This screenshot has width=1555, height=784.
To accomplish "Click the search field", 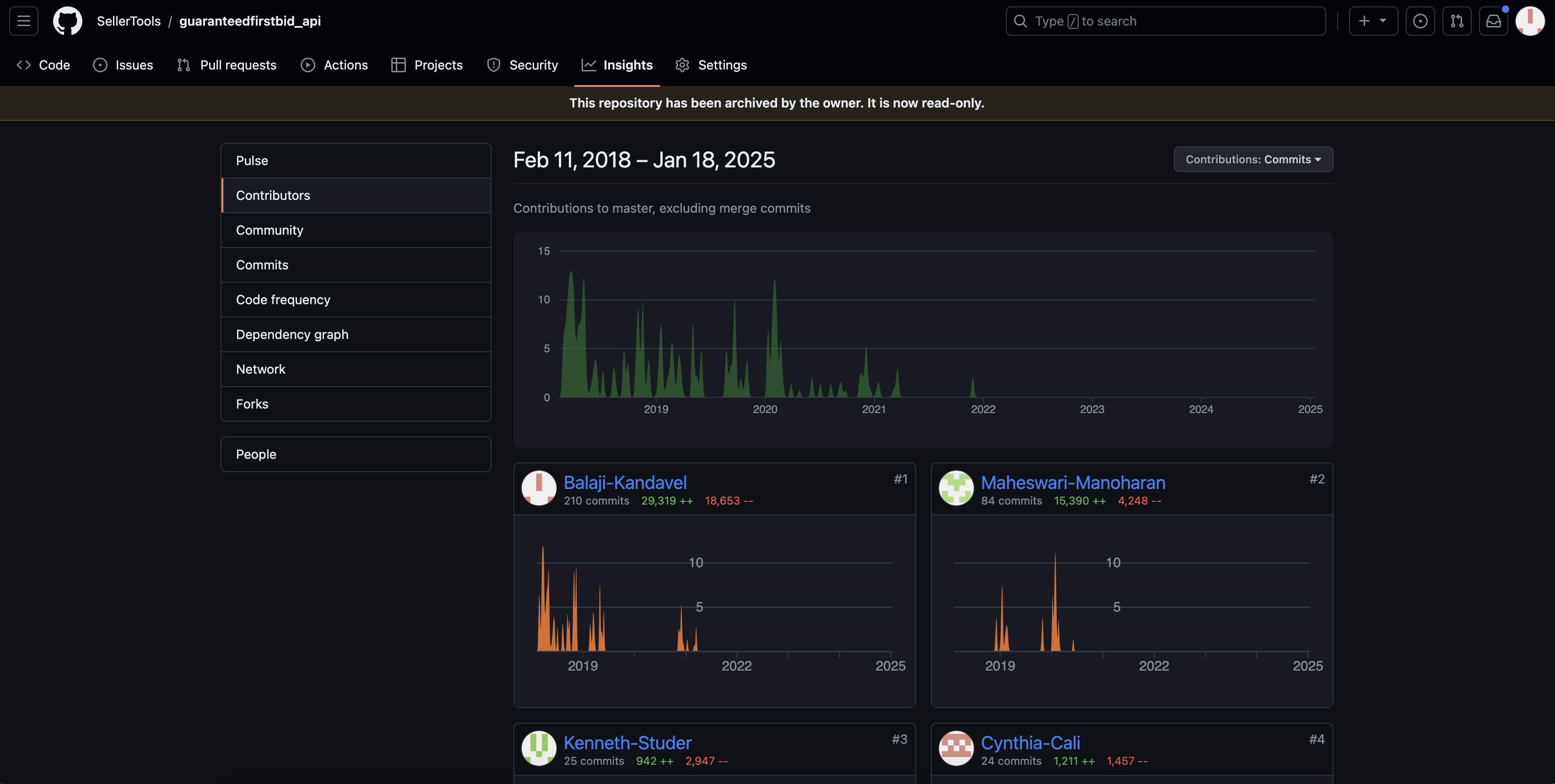I will [1165, 21].
